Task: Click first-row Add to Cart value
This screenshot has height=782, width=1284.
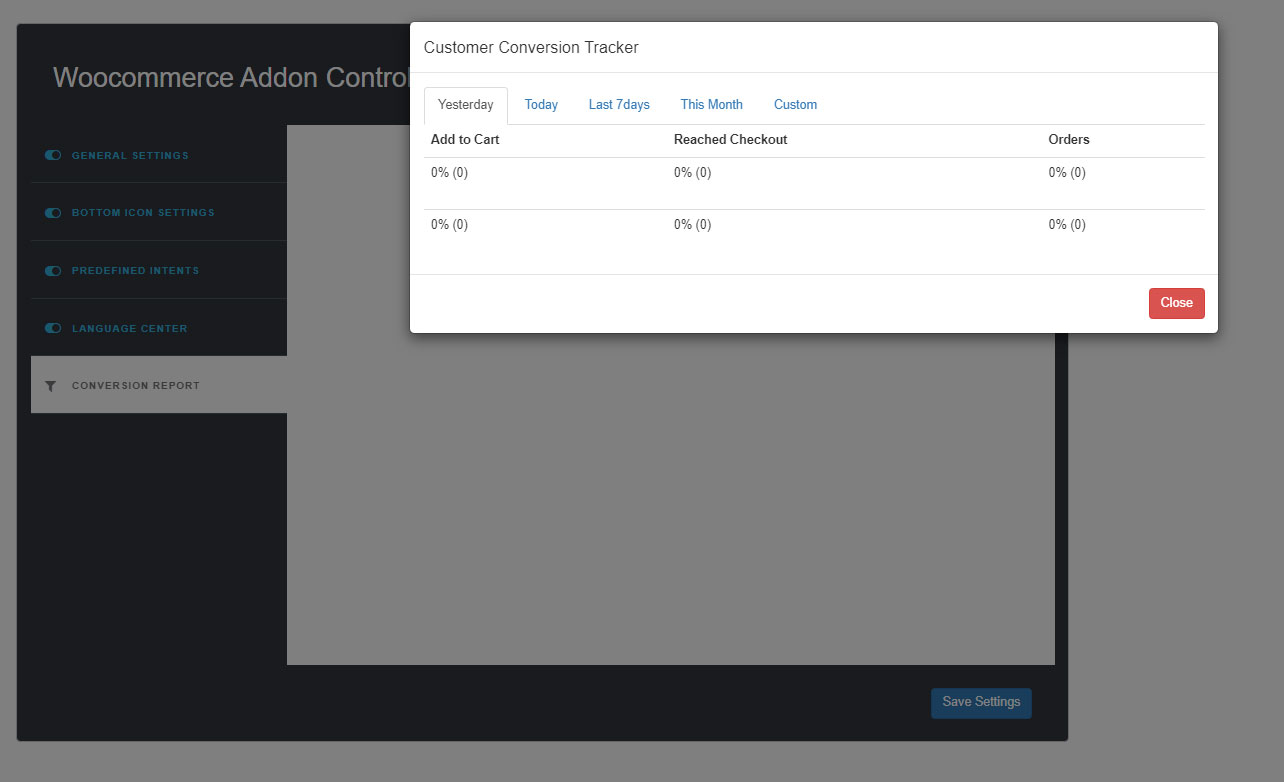Action: point(449,173)
